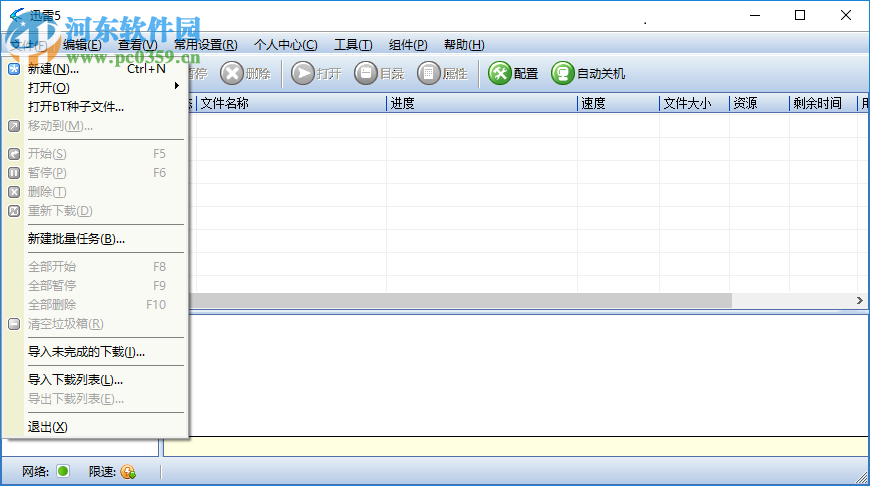Screen dimensions: 870x486
Task: Click the toolbar 目录 folder icon
Action: click(366, 73)
